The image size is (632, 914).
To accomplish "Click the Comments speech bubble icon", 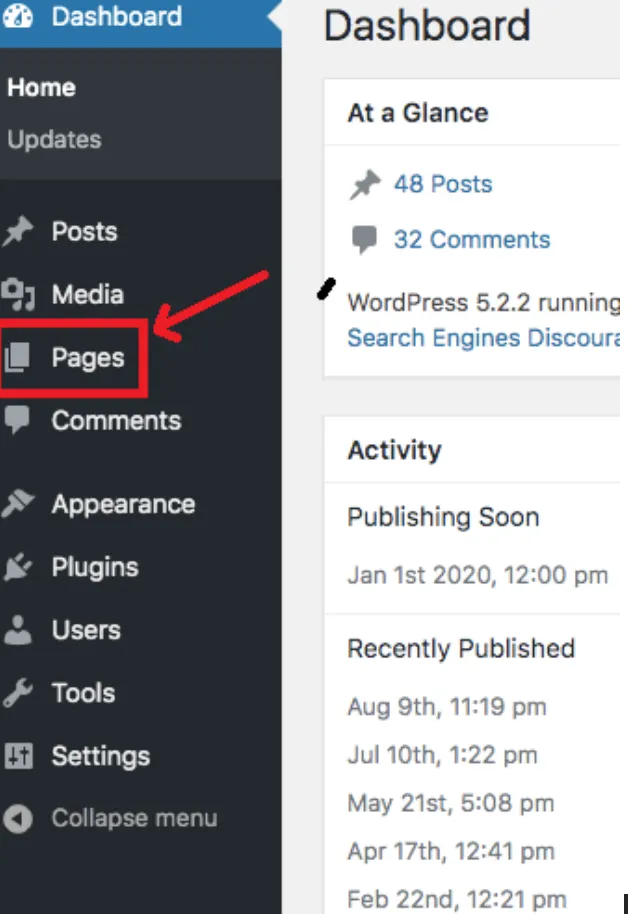I will [x=18, y=421].
